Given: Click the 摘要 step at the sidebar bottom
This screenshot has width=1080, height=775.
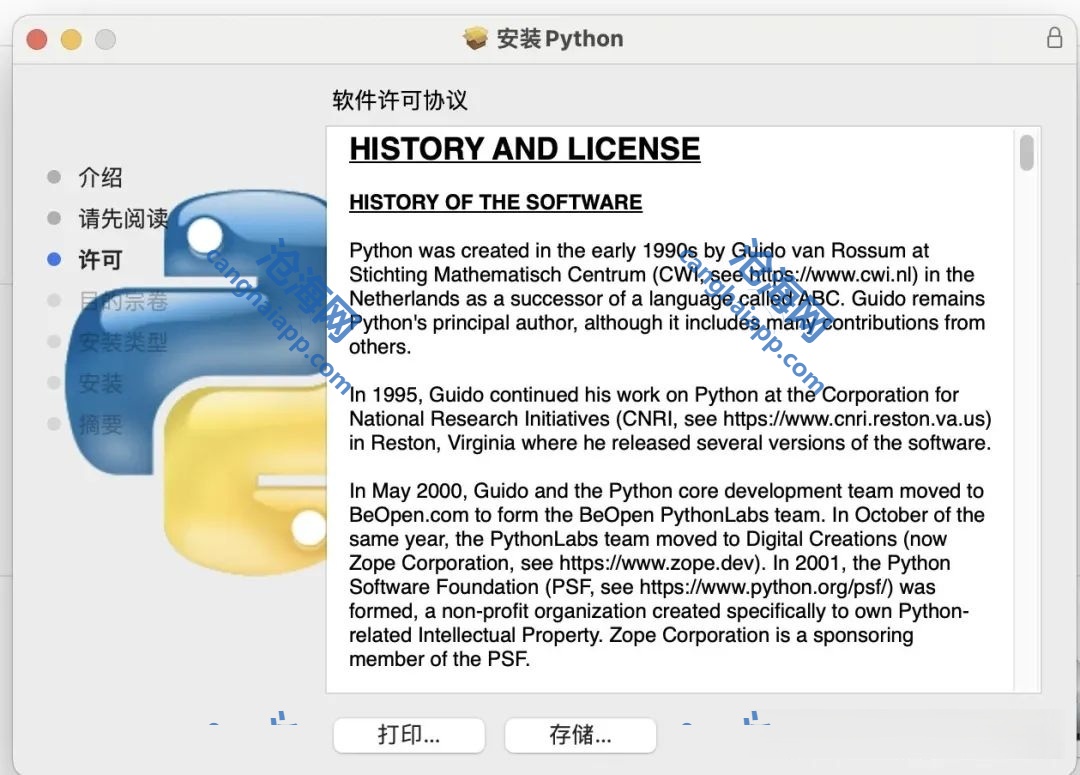Looking at the screenshot, I should tap(100, 424).
